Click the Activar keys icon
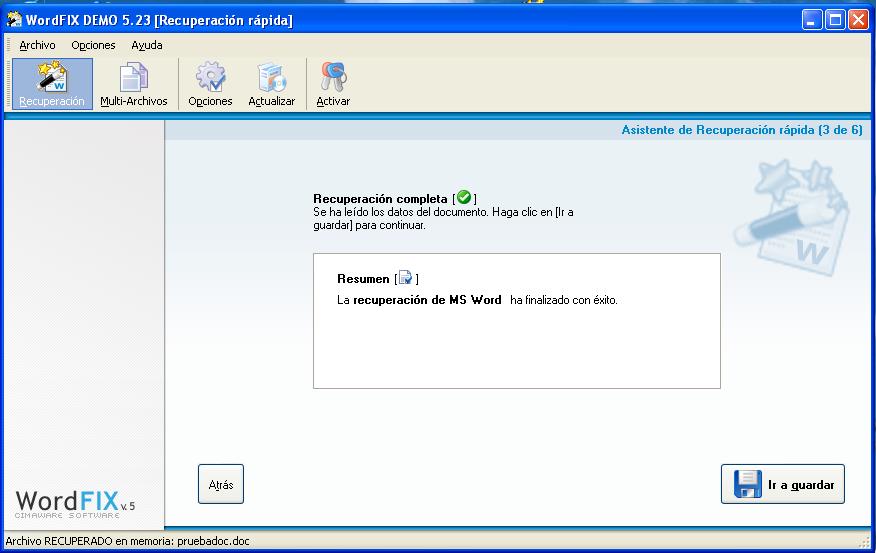 [333, 84]
